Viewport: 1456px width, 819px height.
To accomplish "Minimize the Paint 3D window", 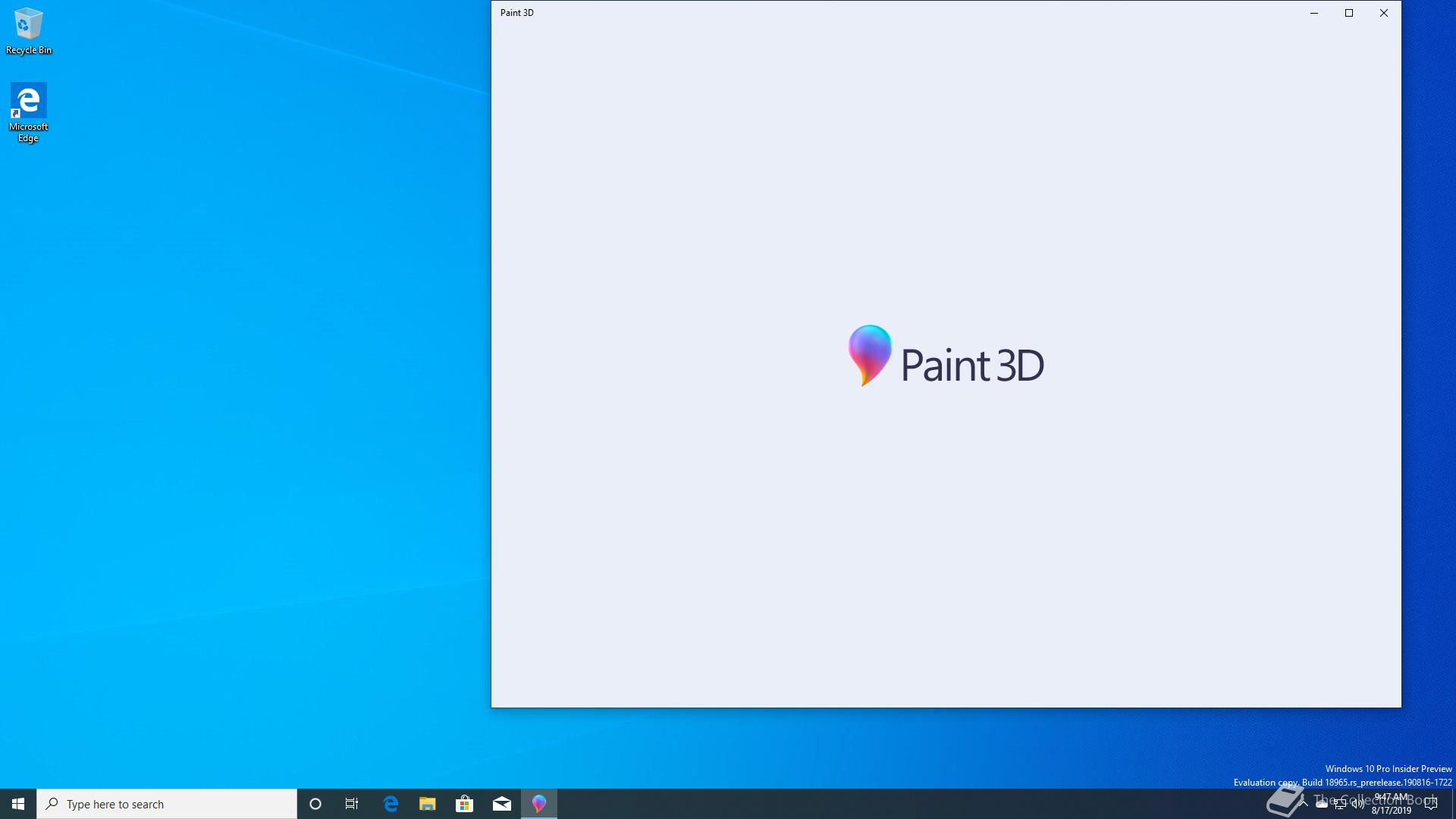I will pyautogui.click(x=1314, y=13).
